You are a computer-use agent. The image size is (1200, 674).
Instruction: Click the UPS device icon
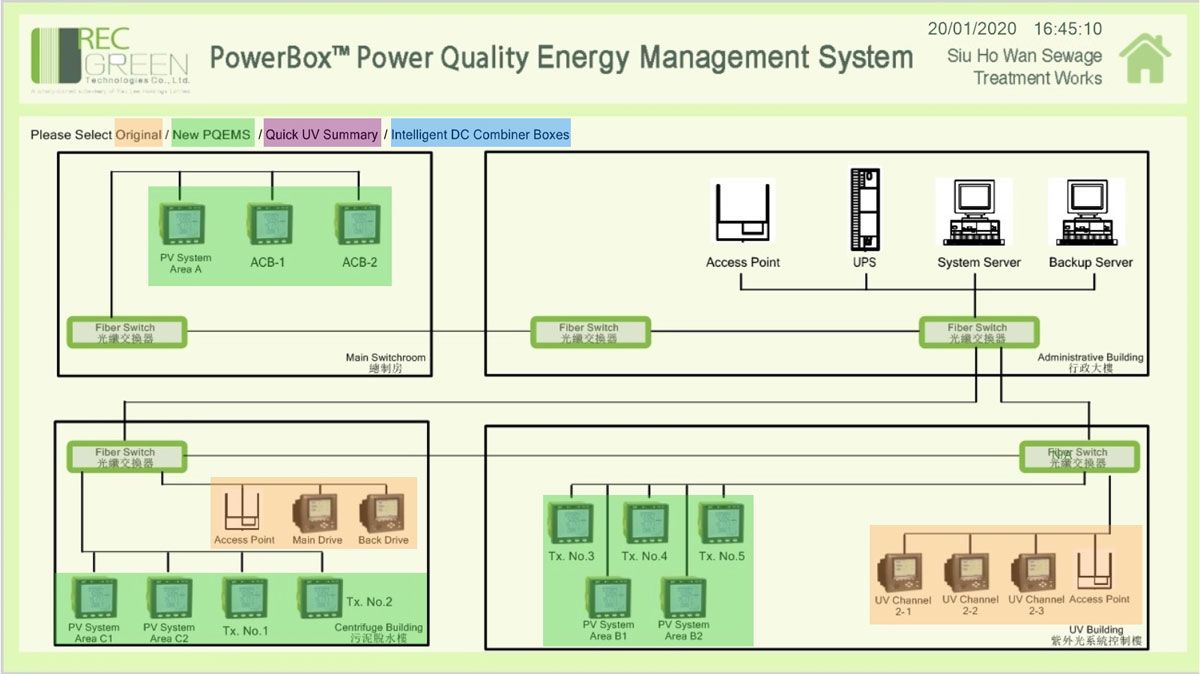[865, 209]
